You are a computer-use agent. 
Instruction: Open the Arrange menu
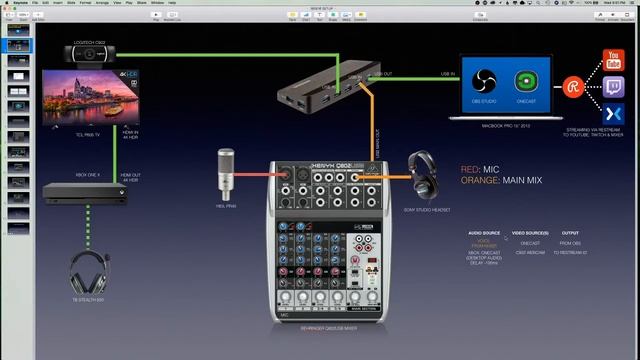[102, 2]
